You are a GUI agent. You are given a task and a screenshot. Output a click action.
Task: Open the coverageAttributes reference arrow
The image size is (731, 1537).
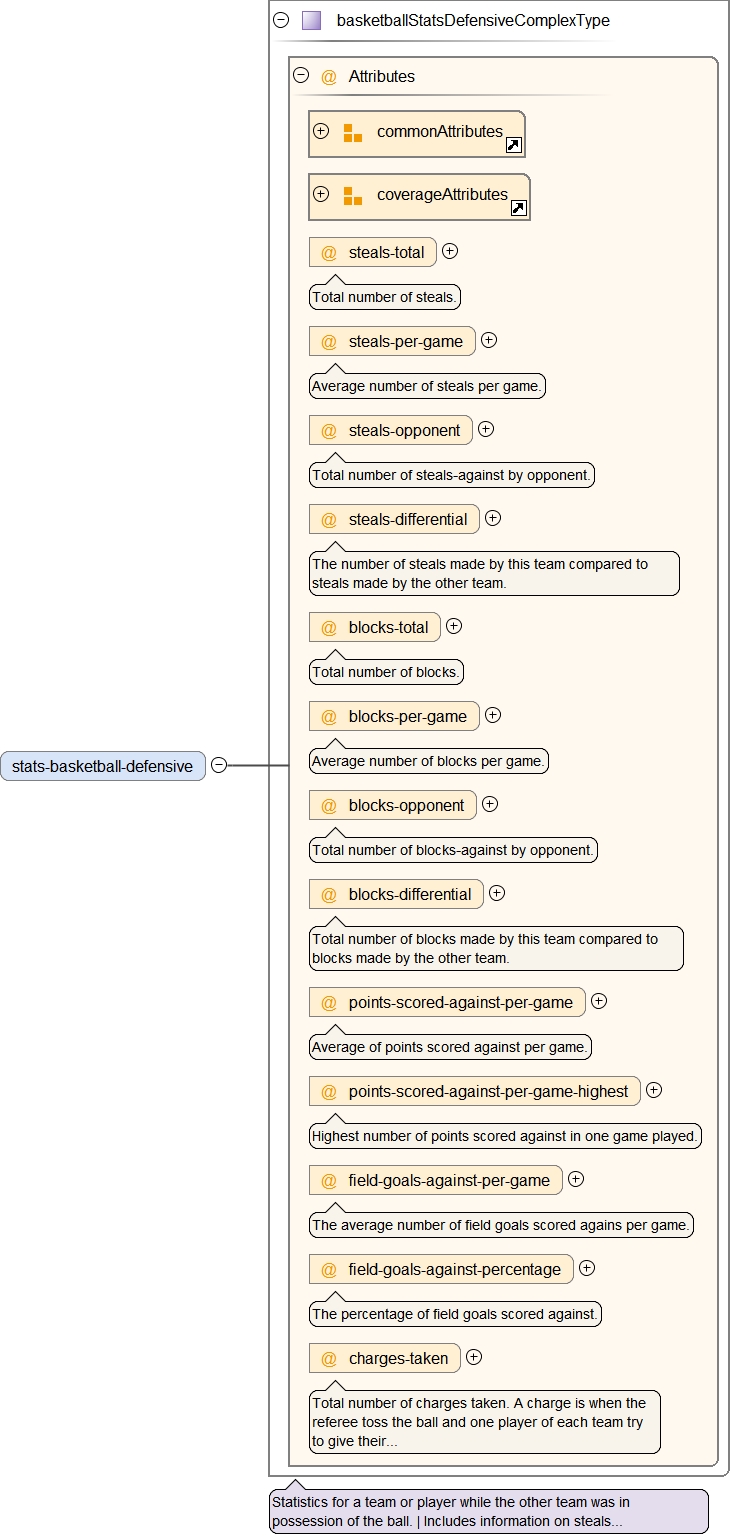[x=518, y=208]
